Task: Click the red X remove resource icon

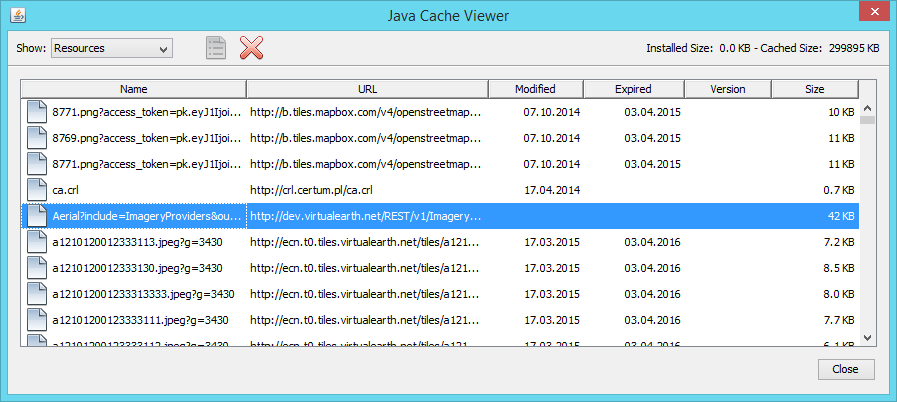Action: (x=252, y=48)
